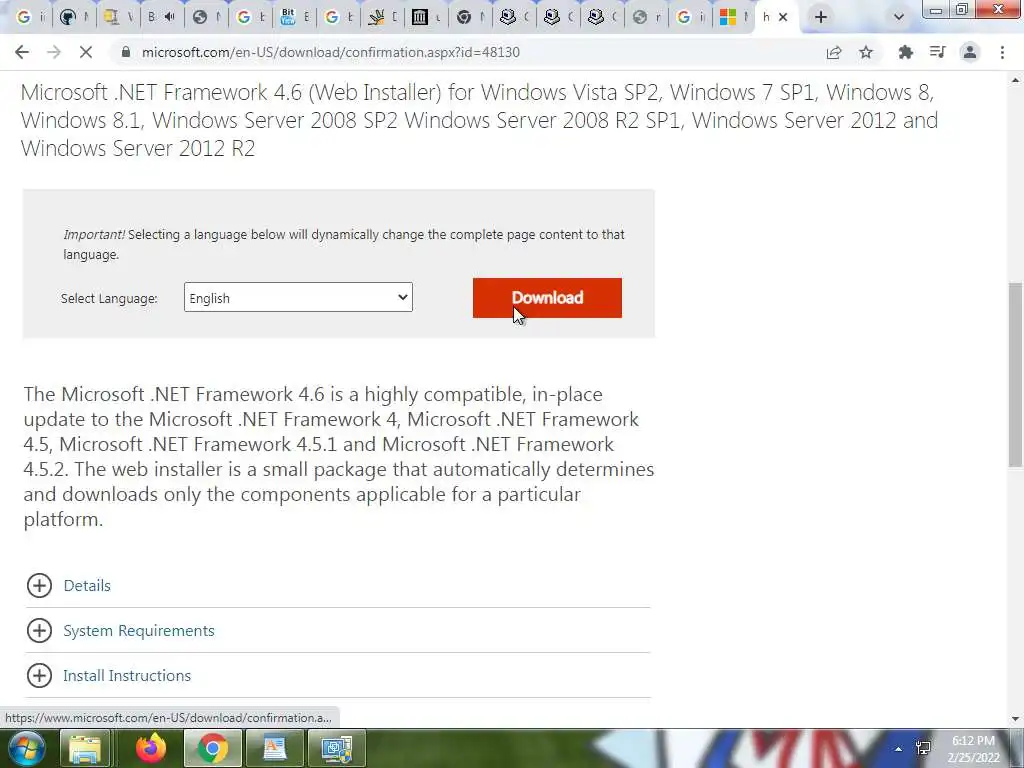Close the active tab

783,18
